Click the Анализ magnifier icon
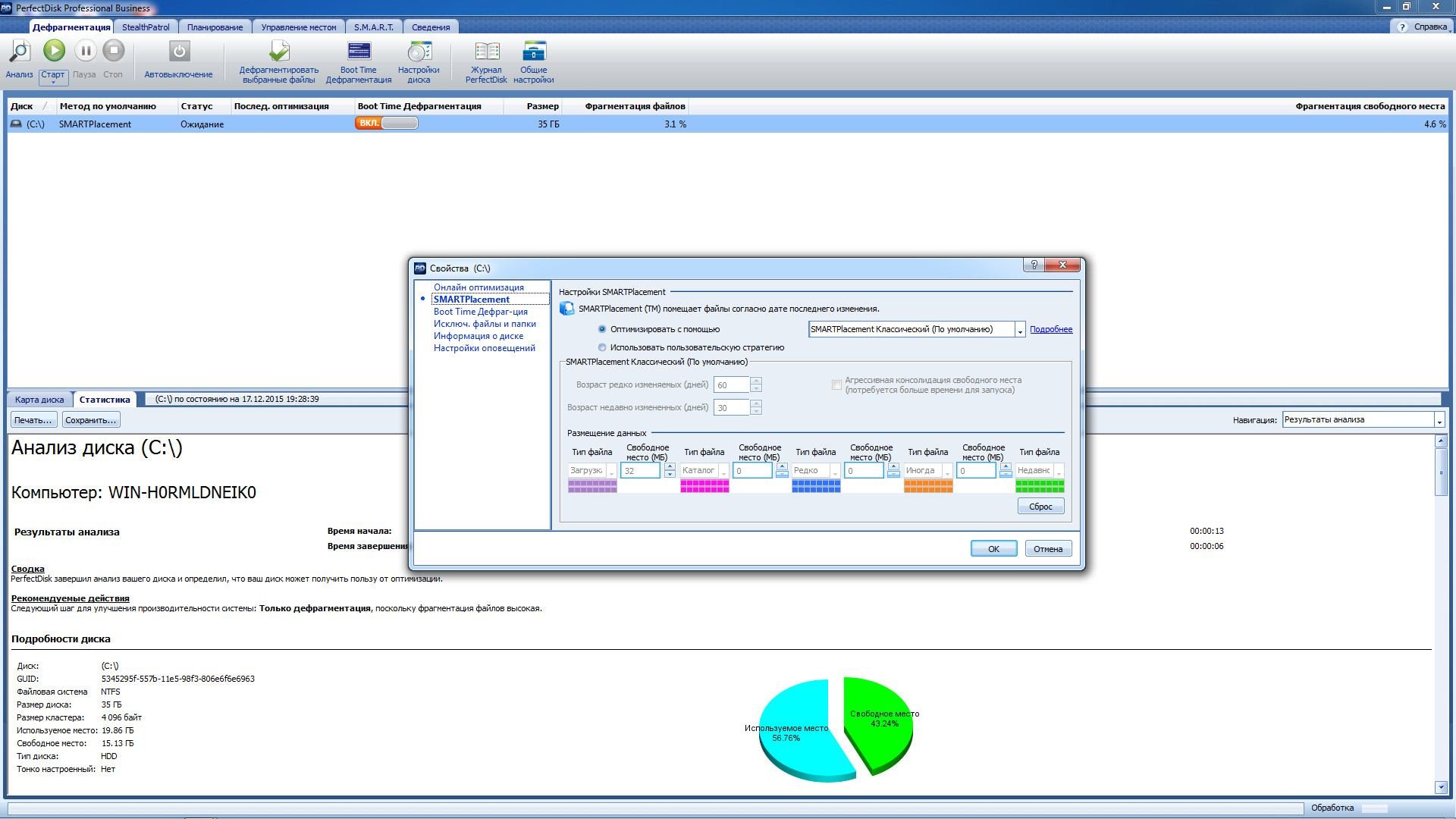 pyautogui.click(x=19, y=52)
